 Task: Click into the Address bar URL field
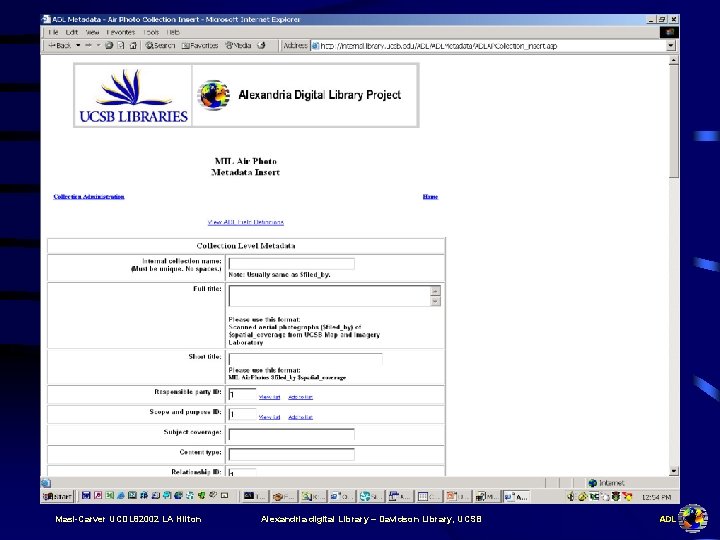click(489, 46)
